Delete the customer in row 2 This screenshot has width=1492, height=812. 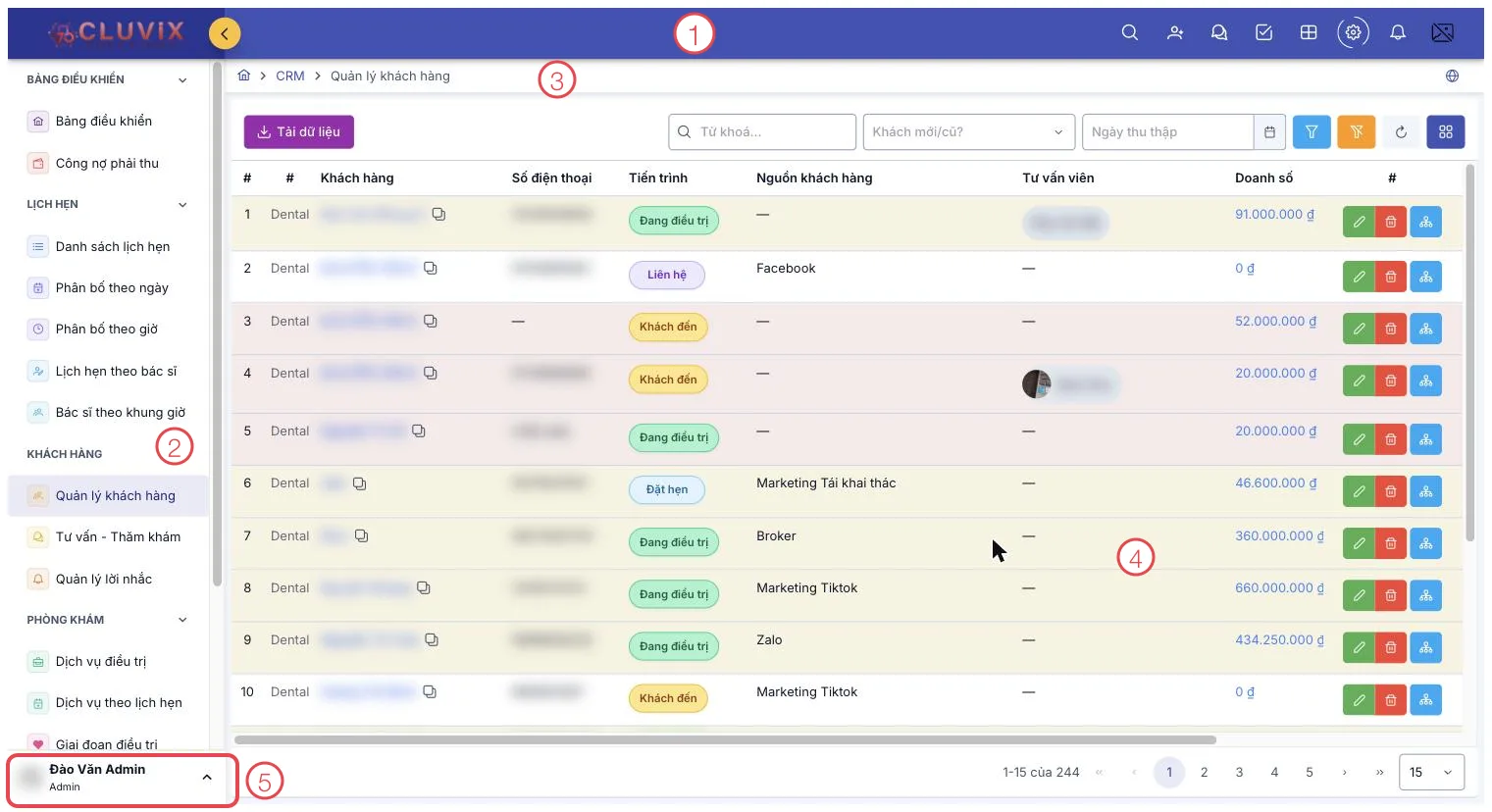[x=1391, y=277]
